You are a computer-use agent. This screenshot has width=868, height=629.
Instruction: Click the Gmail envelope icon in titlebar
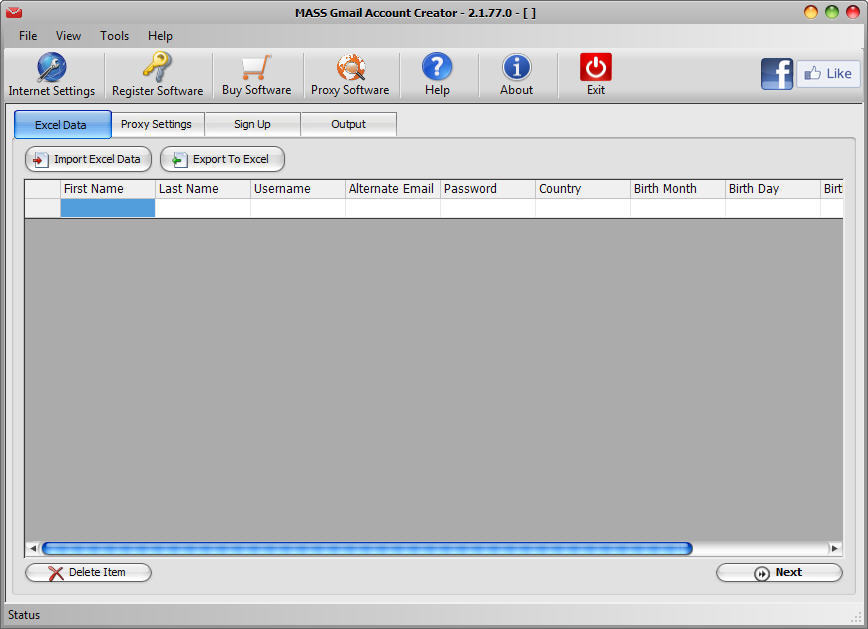click(x=13, y=12)
